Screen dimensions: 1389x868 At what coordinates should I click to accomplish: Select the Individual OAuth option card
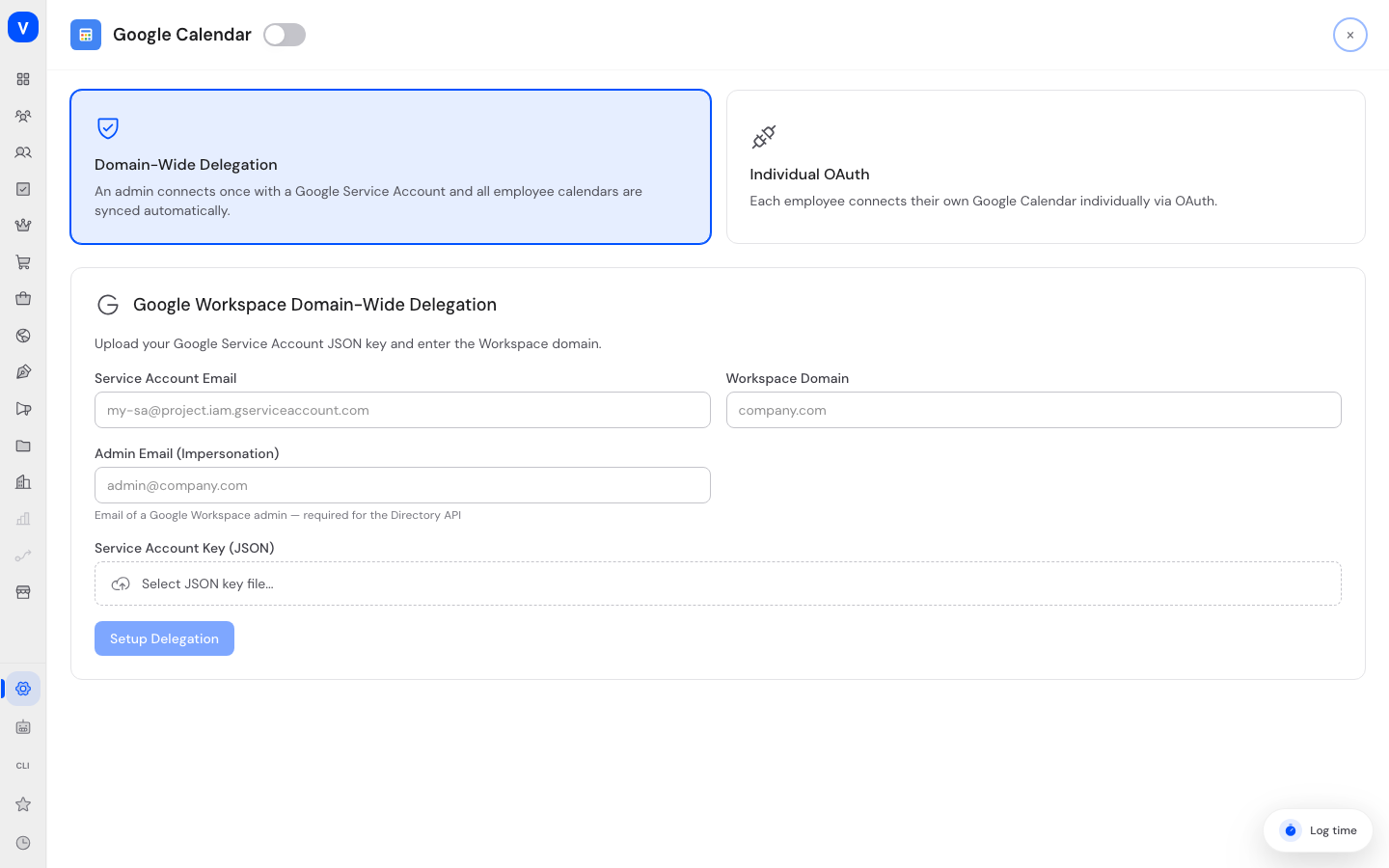click(x=1046, y=167)
